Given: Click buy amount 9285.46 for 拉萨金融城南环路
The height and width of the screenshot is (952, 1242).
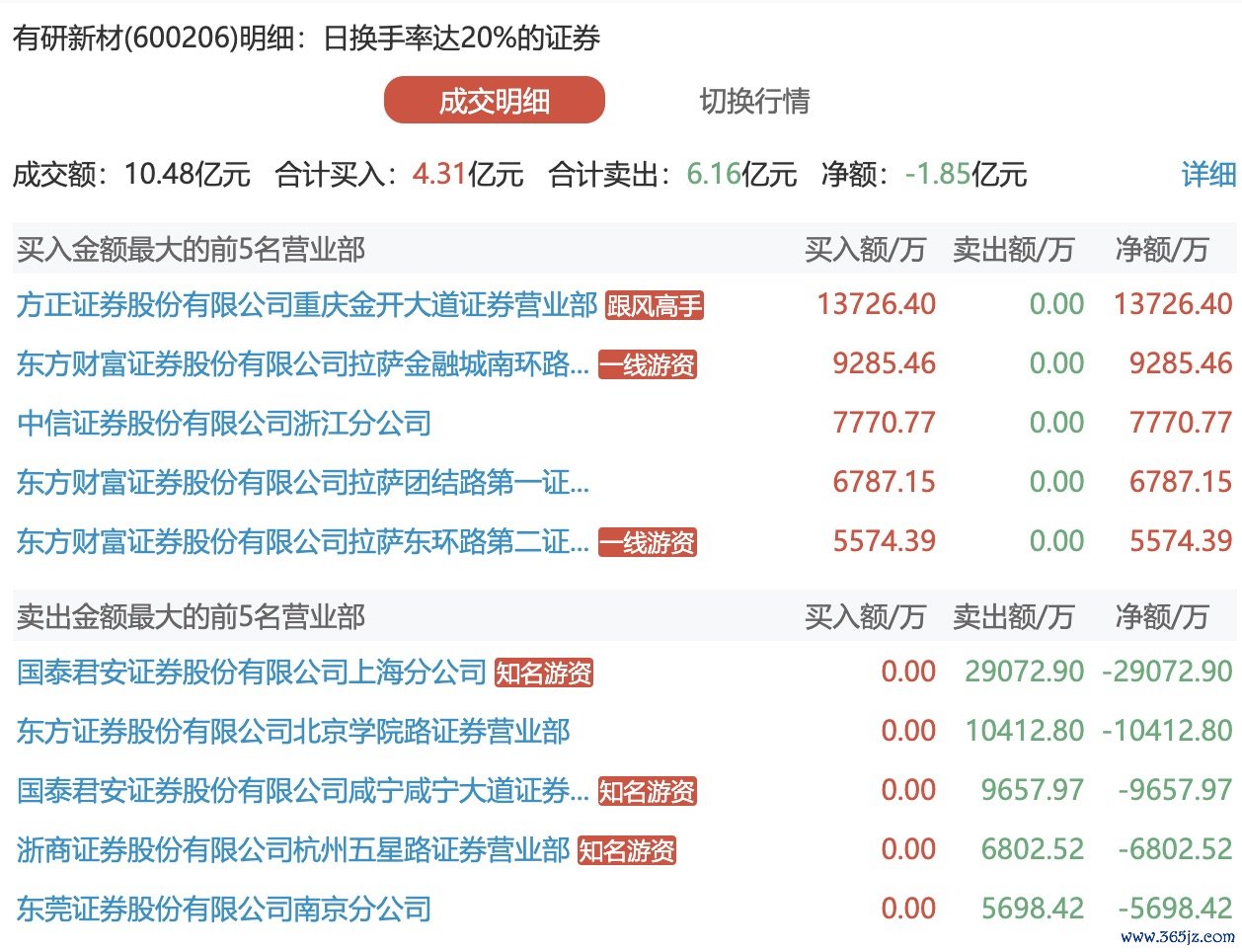Looking at the screenshot, I should coord(885,363).
